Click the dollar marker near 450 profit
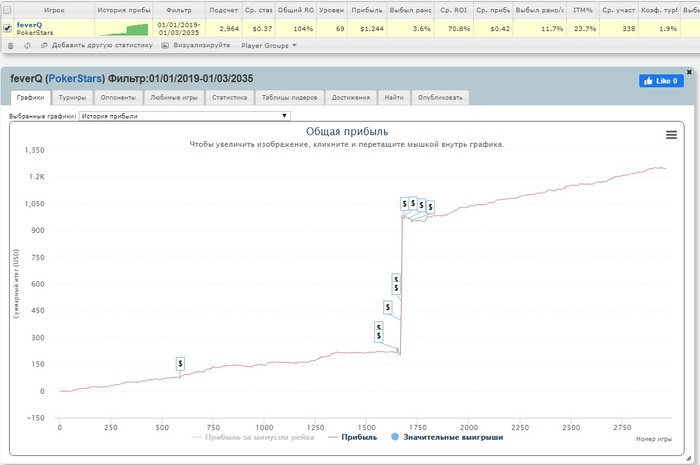 point(388,307)
